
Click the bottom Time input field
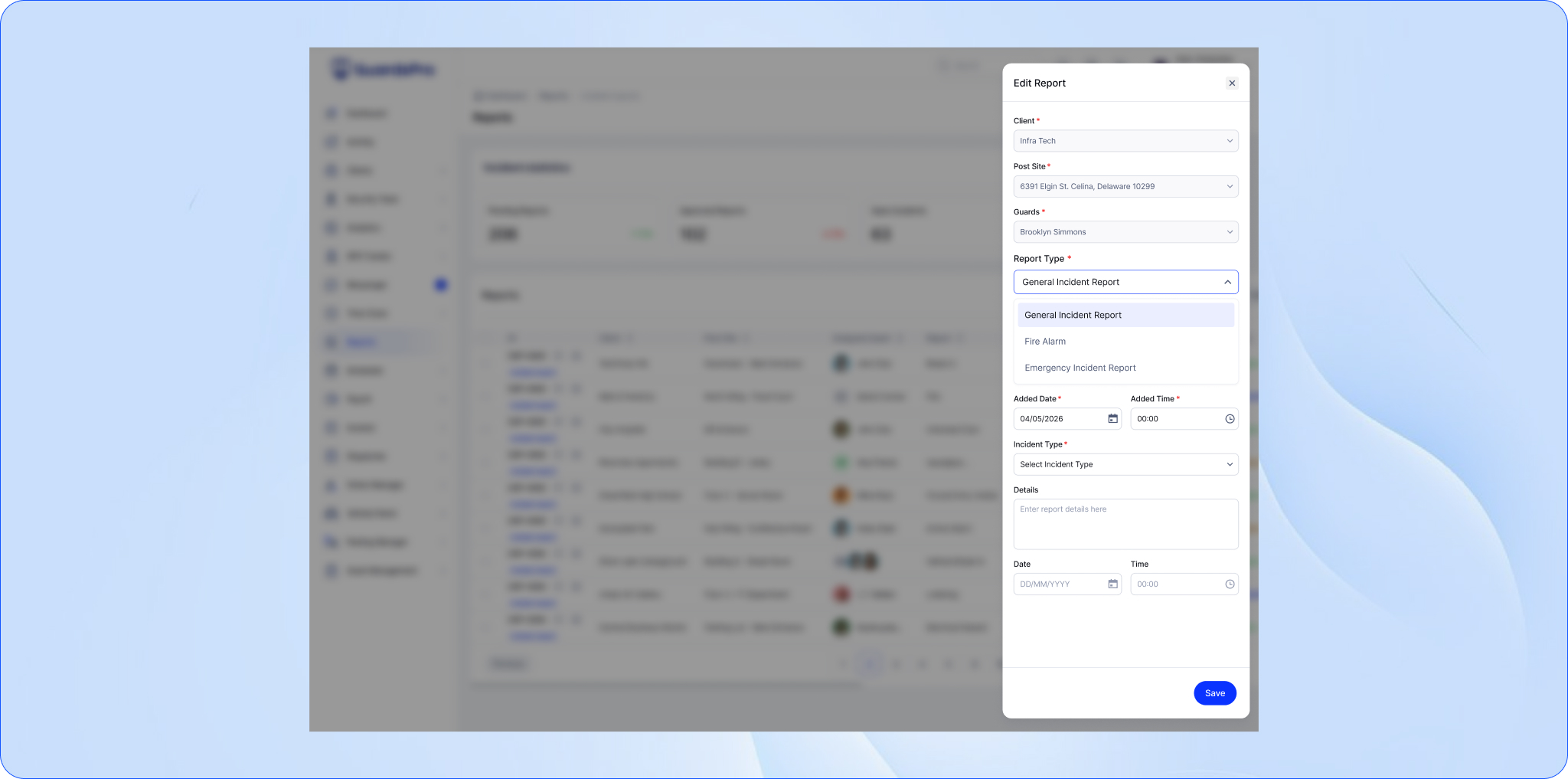click(x=1184, y=584)
